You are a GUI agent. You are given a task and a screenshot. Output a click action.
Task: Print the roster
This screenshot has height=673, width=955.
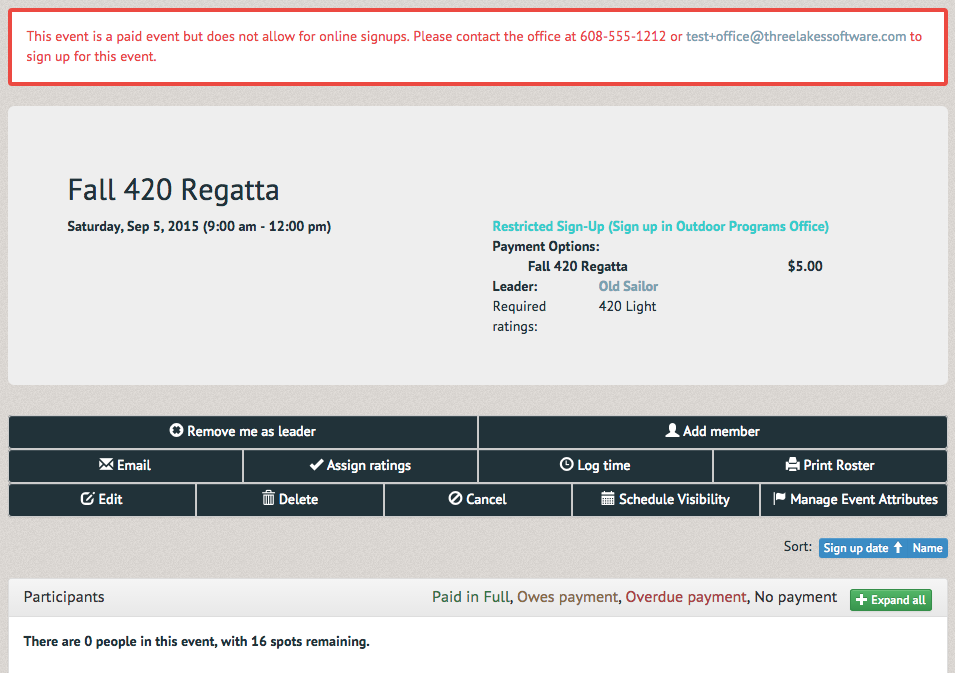[x=830, y=466]
